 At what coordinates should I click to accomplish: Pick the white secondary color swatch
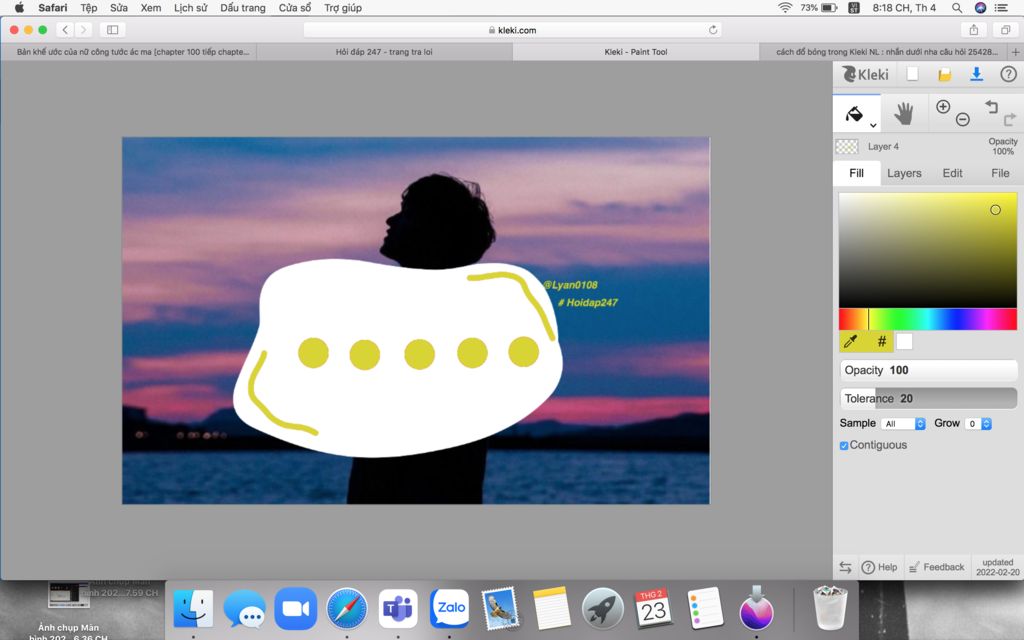(904, 341)
